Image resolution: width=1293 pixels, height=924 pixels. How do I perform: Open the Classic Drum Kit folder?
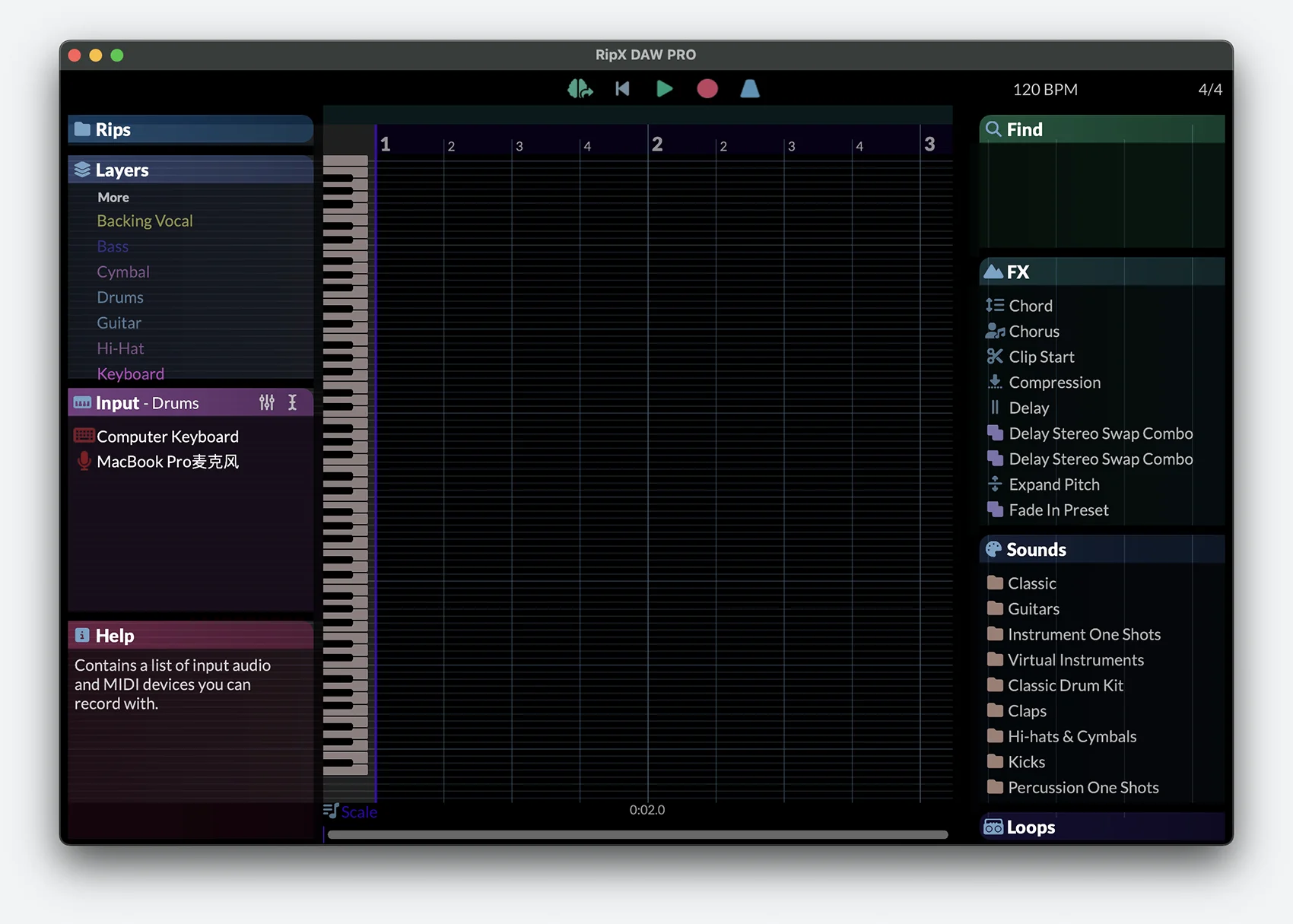click(x=1065, y=685)
